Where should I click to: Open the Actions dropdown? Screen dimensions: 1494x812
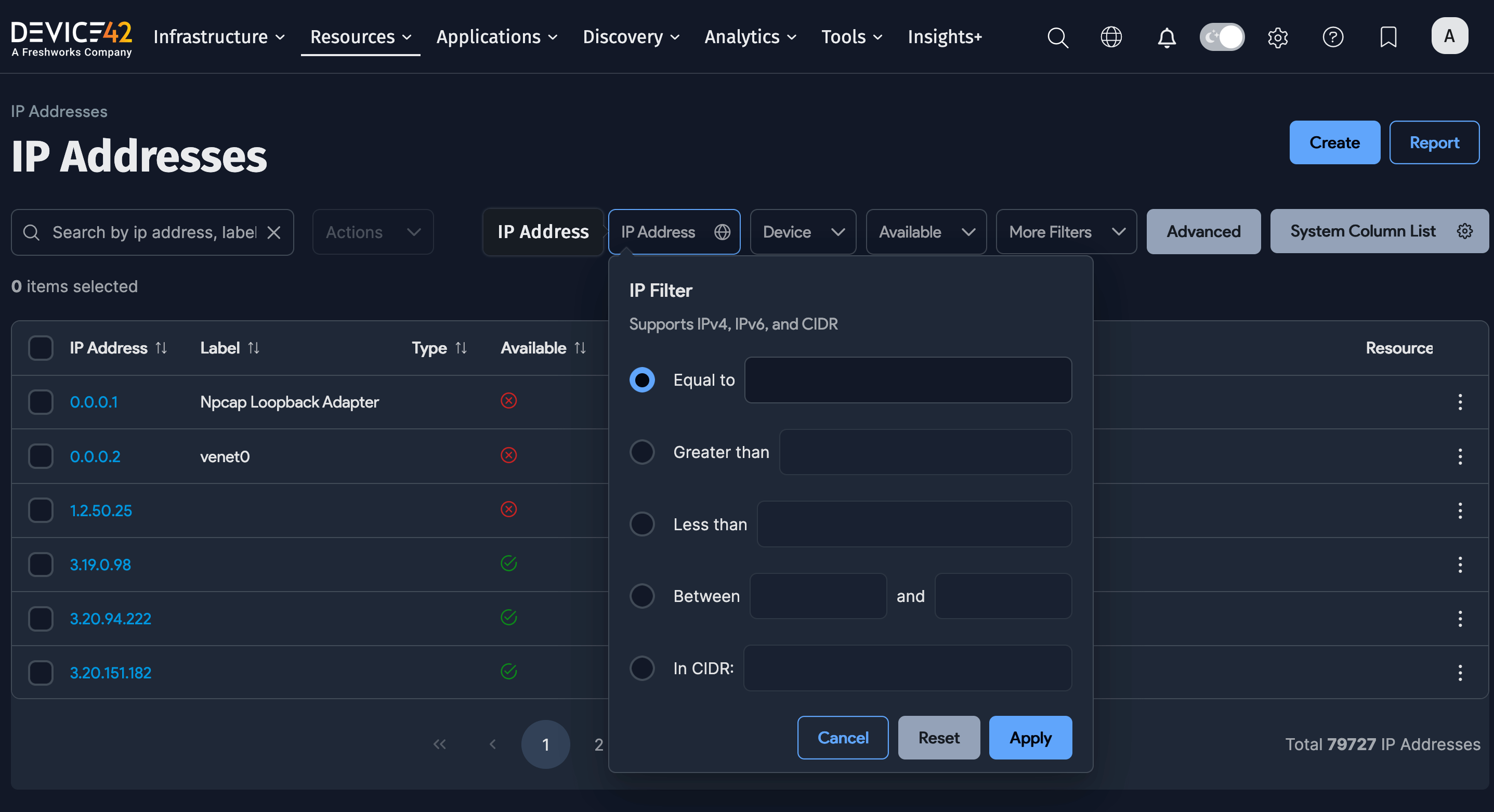tap(372, 231)
